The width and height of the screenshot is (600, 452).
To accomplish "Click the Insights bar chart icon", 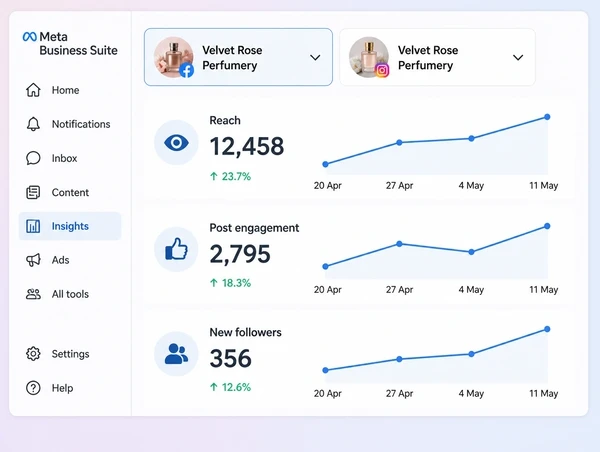I will point(33,226).
